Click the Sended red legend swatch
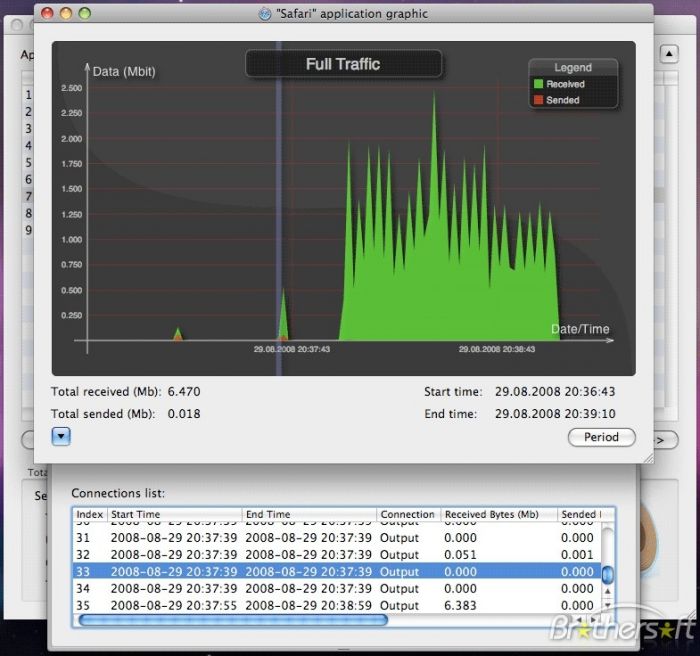Viewport: 700px width, 656px height. click(x=538, y=100)
